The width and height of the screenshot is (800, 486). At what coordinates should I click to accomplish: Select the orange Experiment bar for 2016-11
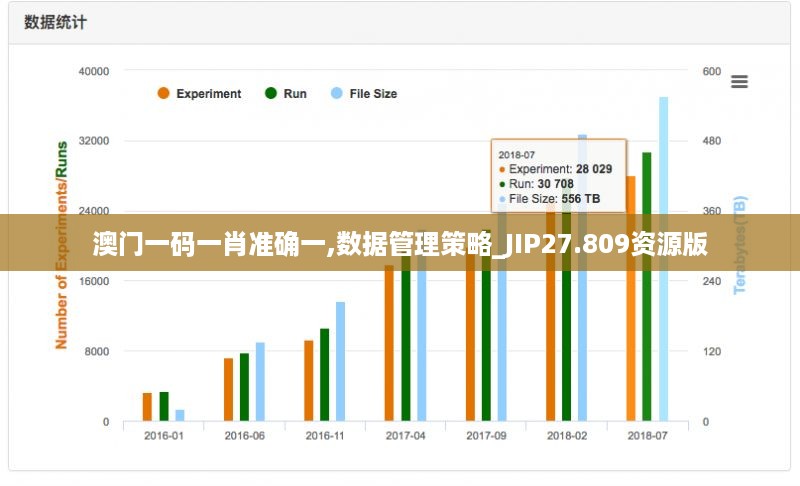coord(309,380)
